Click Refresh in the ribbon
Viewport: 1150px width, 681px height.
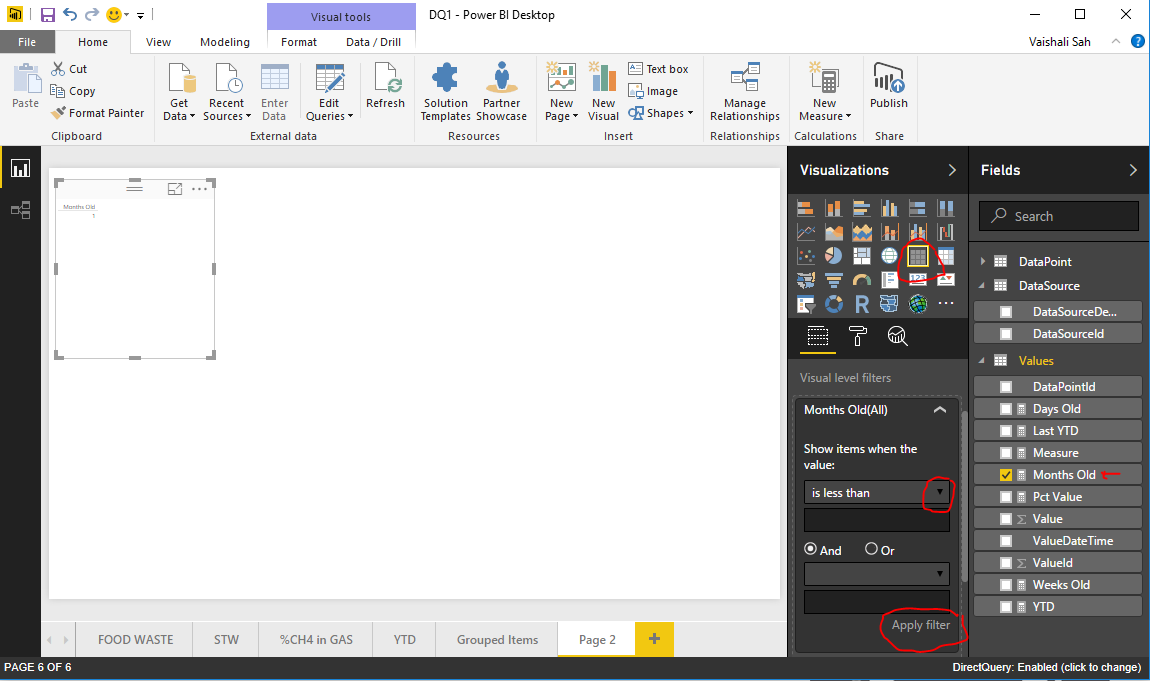coord(385,86)
